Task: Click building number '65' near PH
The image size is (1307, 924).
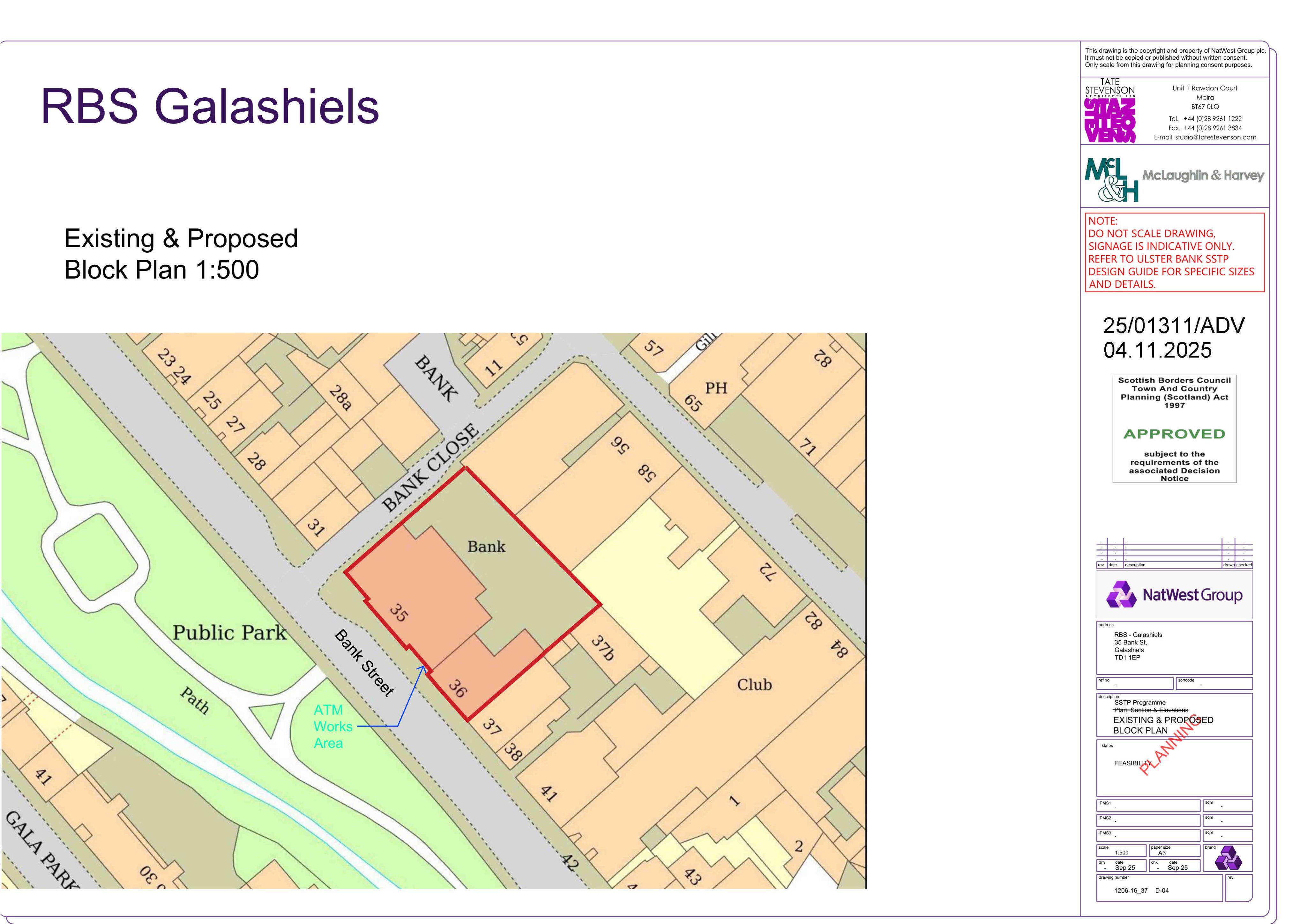Action: (692, 403)
